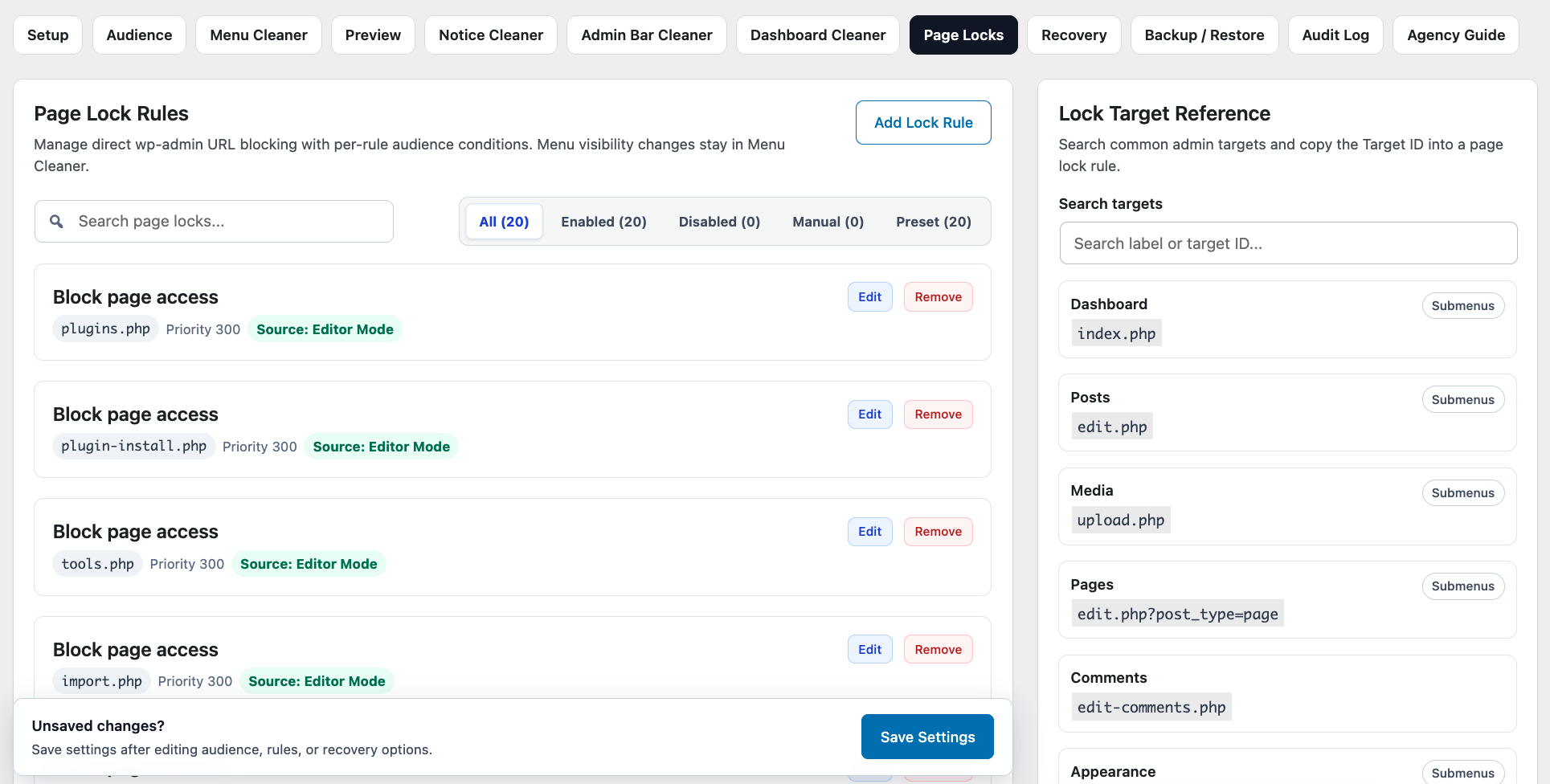
Task: Click the search magnifier icon in page locks
Action: point(56,221)
